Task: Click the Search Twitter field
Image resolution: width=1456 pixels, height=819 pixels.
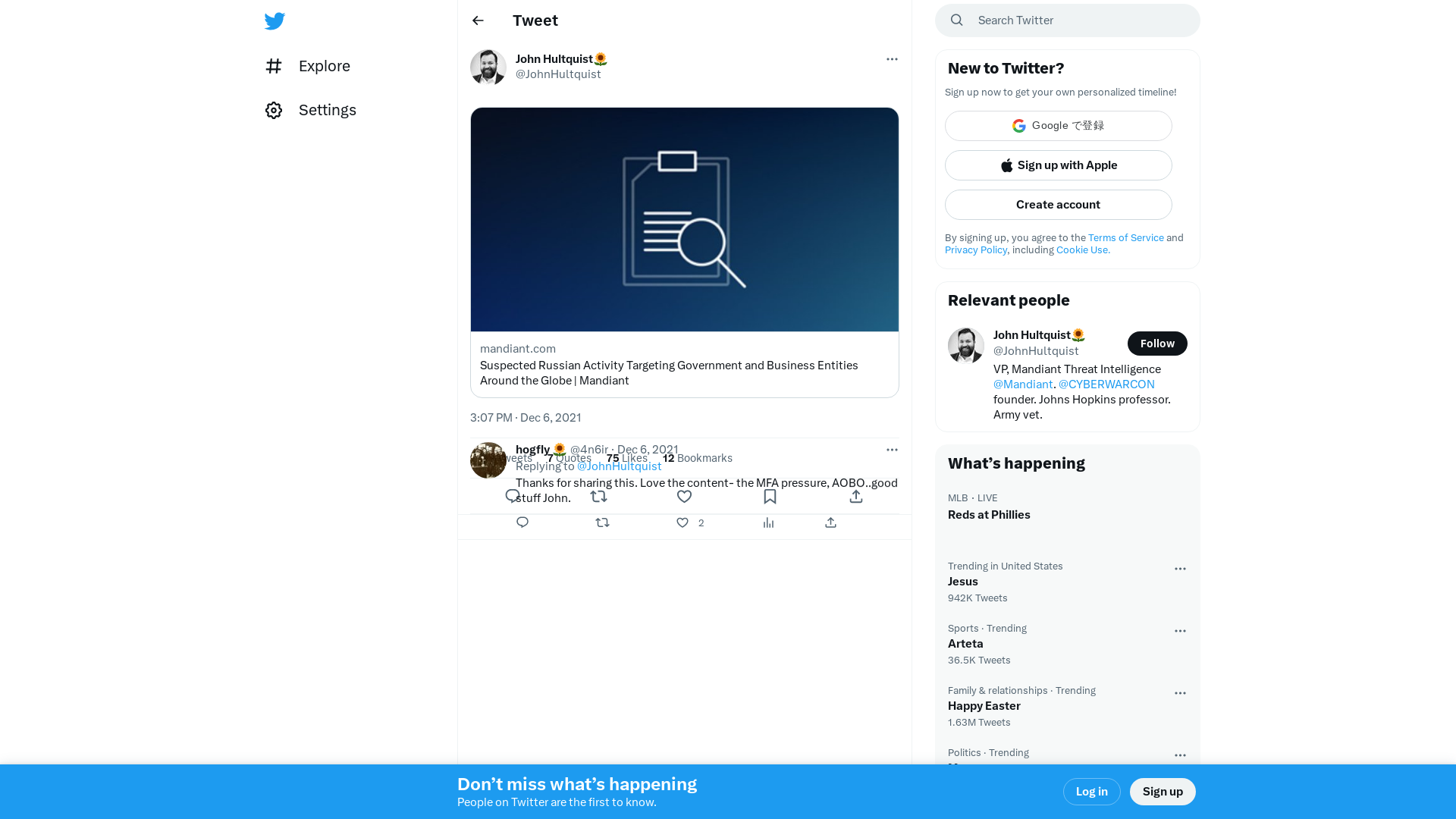Action: point(1067,20)
